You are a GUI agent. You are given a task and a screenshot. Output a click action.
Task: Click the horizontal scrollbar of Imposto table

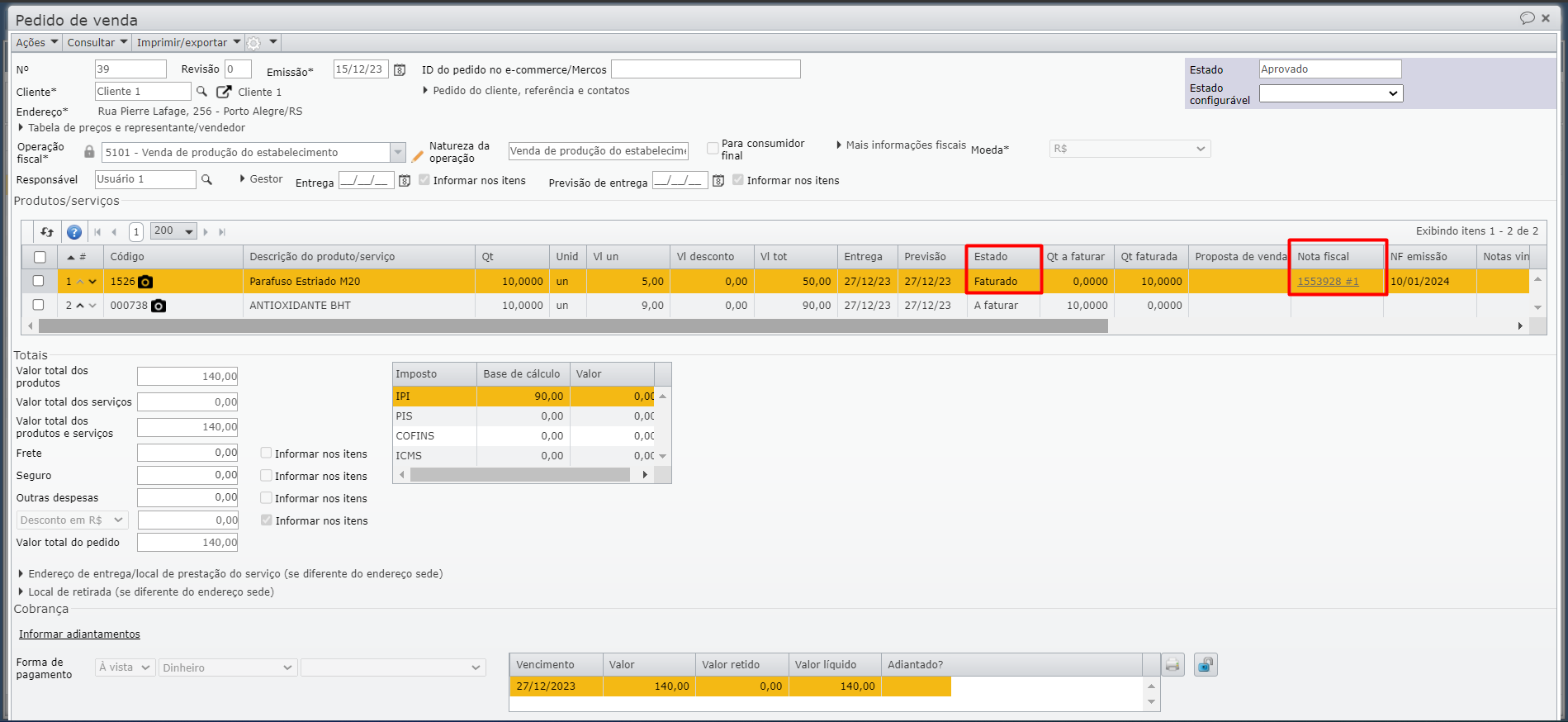pos(520,475)
